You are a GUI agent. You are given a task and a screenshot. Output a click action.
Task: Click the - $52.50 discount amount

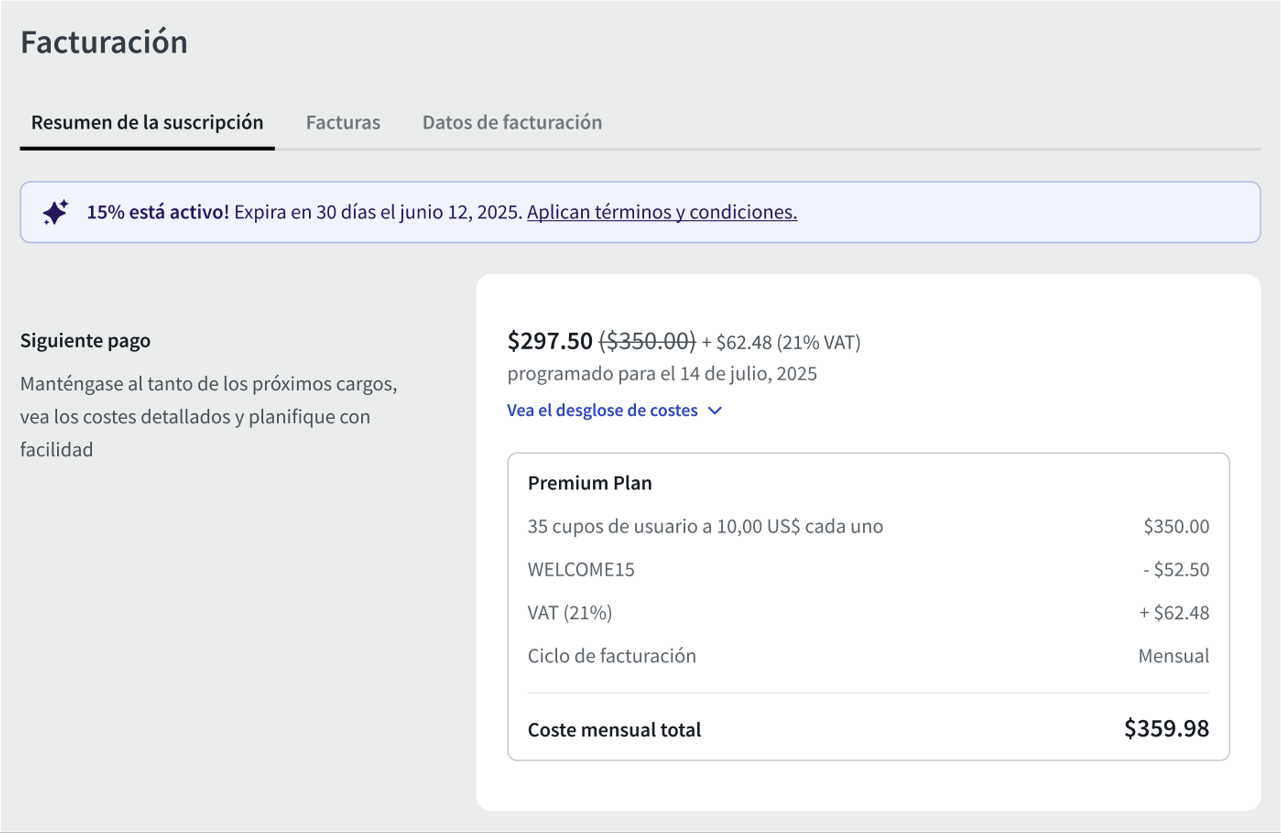click(1175, 570)
